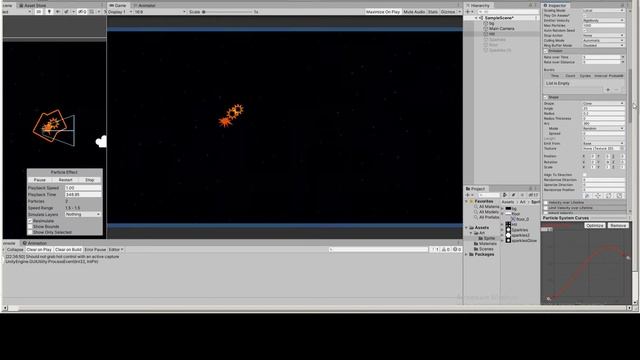Remove a burst with minus button

click(x=617, y=90)
